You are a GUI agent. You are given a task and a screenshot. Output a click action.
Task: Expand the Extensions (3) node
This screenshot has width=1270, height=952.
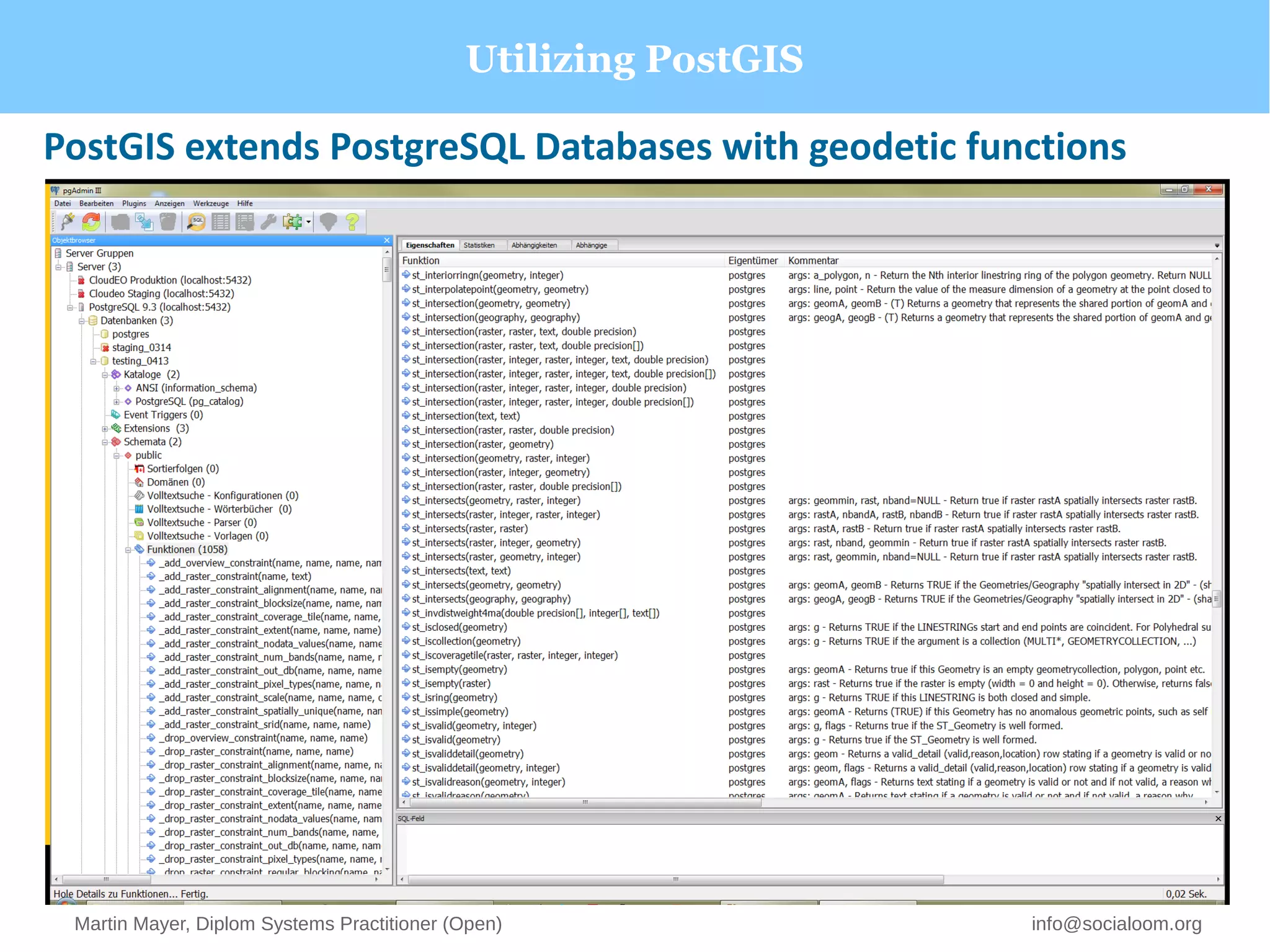[105, 429]
